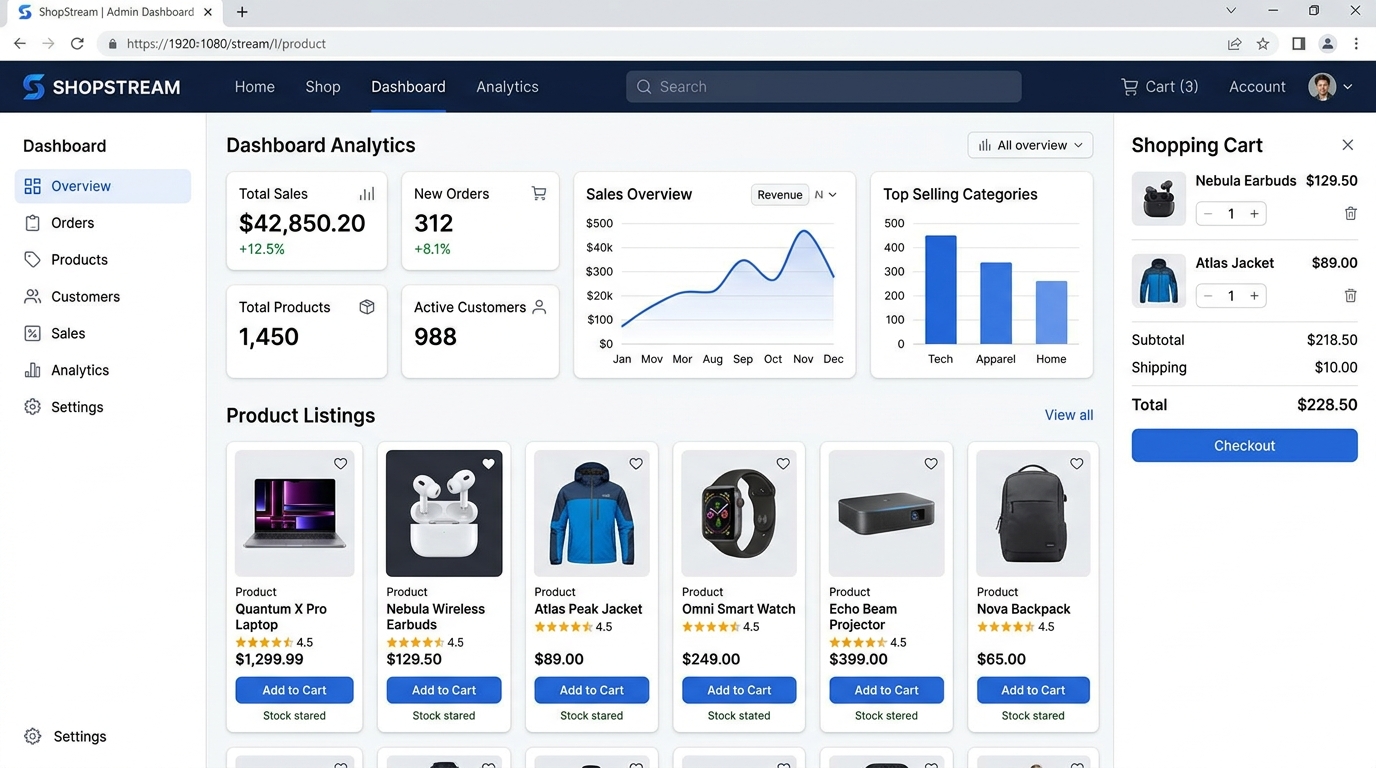Go to the Home nav item
Image resolution: width=1376 pixels, height=768 pixels.
point(255,87)
